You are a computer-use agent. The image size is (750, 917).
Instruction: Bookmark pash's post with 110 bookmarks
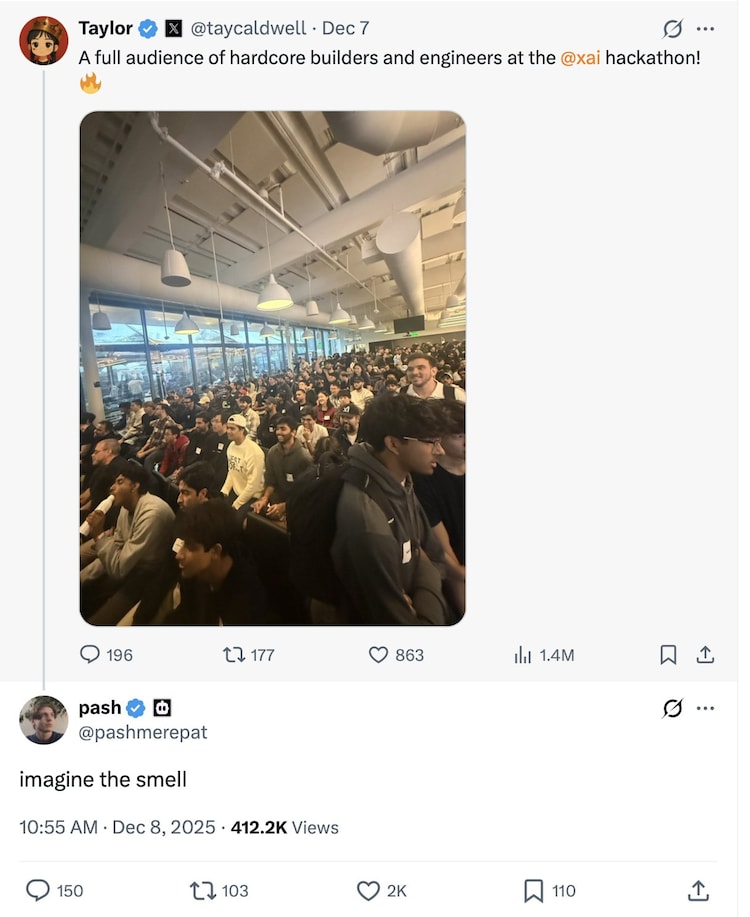[550, 891]
